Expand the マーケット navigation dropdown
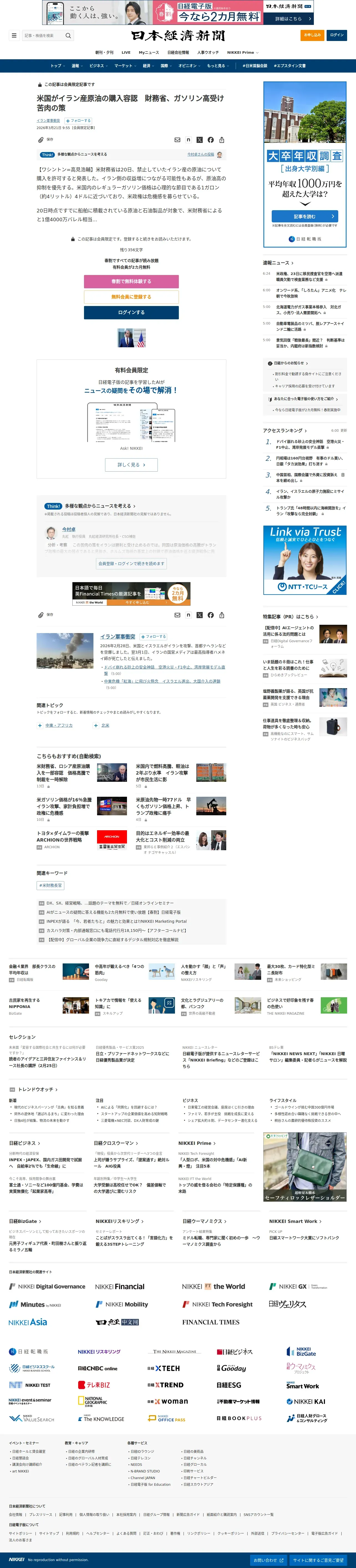The image size is (356, 1568). 125,66
